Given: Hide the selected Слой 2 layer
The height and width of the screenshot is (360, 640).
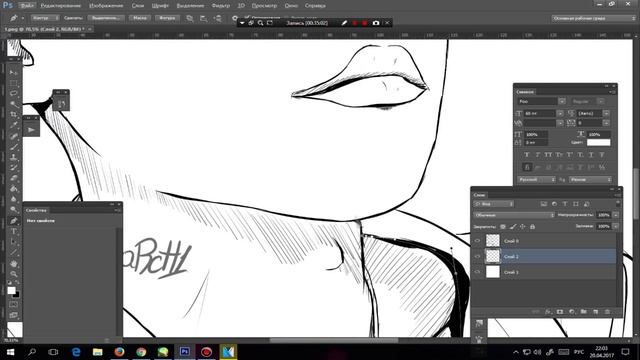Looking at the screenshot, I should (478, 256).
